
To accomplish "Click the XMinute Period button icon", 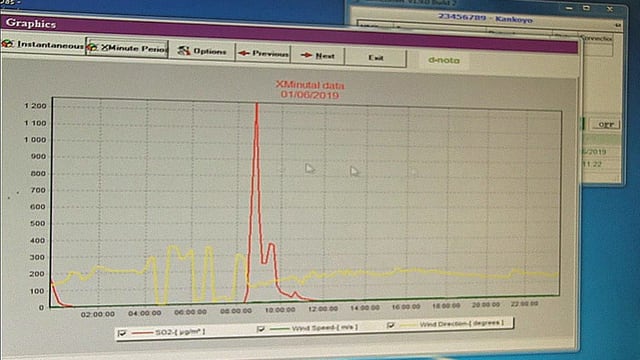I will coord(93,47).
